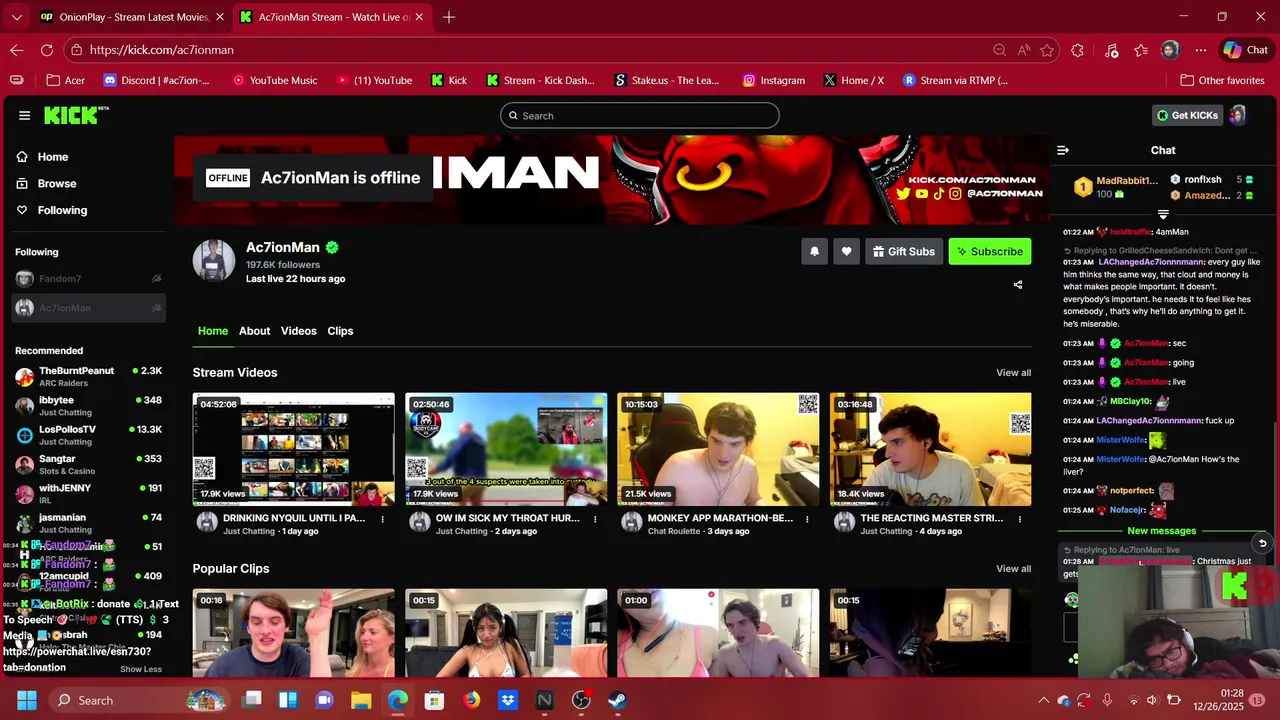Image resolution: width=1280 pixels, height=720 pixels.
Task: Open LosPollosTV recommended channel
Action: coord(88,435)
